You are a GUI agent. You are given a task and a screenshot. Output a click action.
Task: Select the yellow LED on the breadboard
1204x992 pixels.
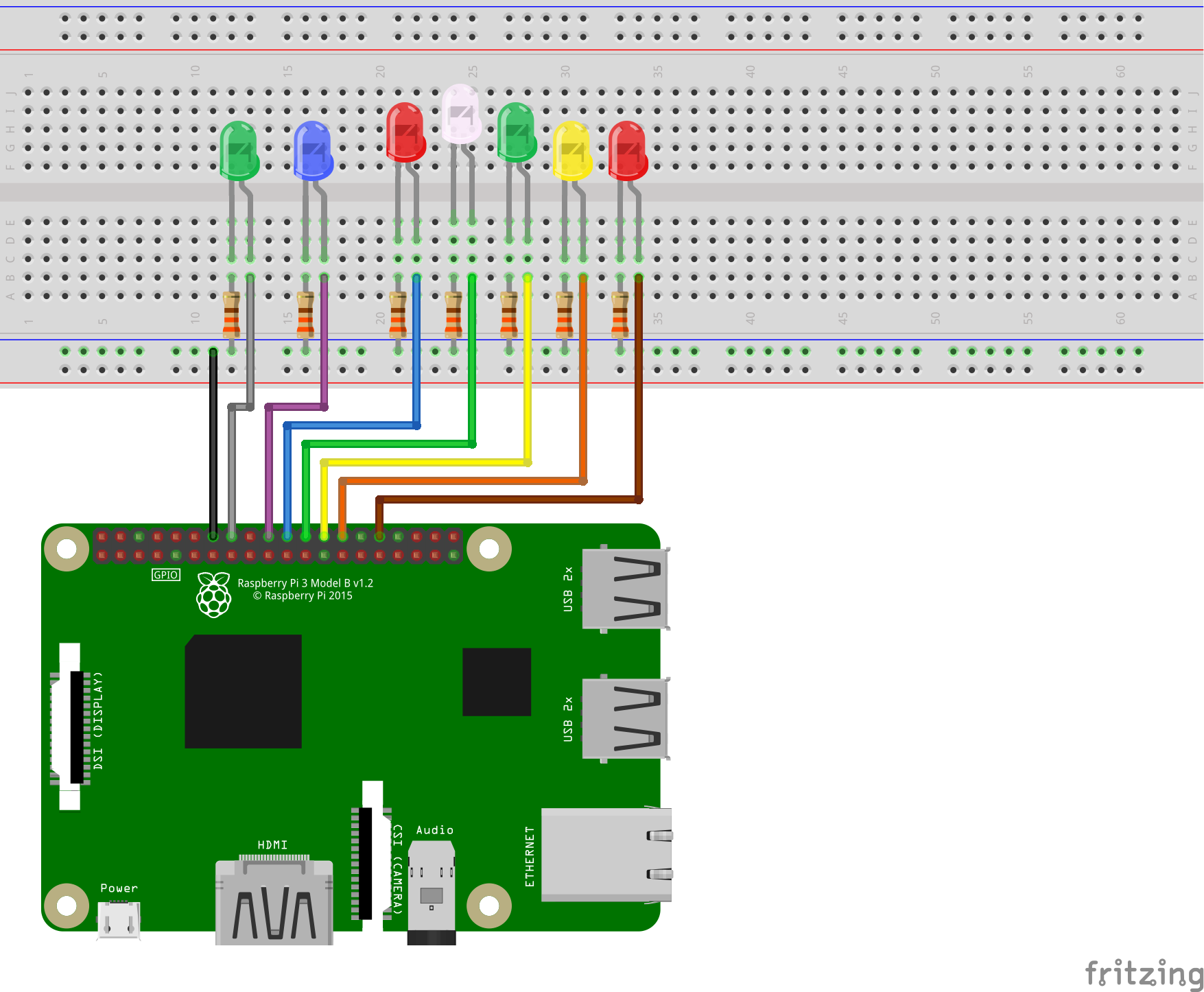[572, 151]
